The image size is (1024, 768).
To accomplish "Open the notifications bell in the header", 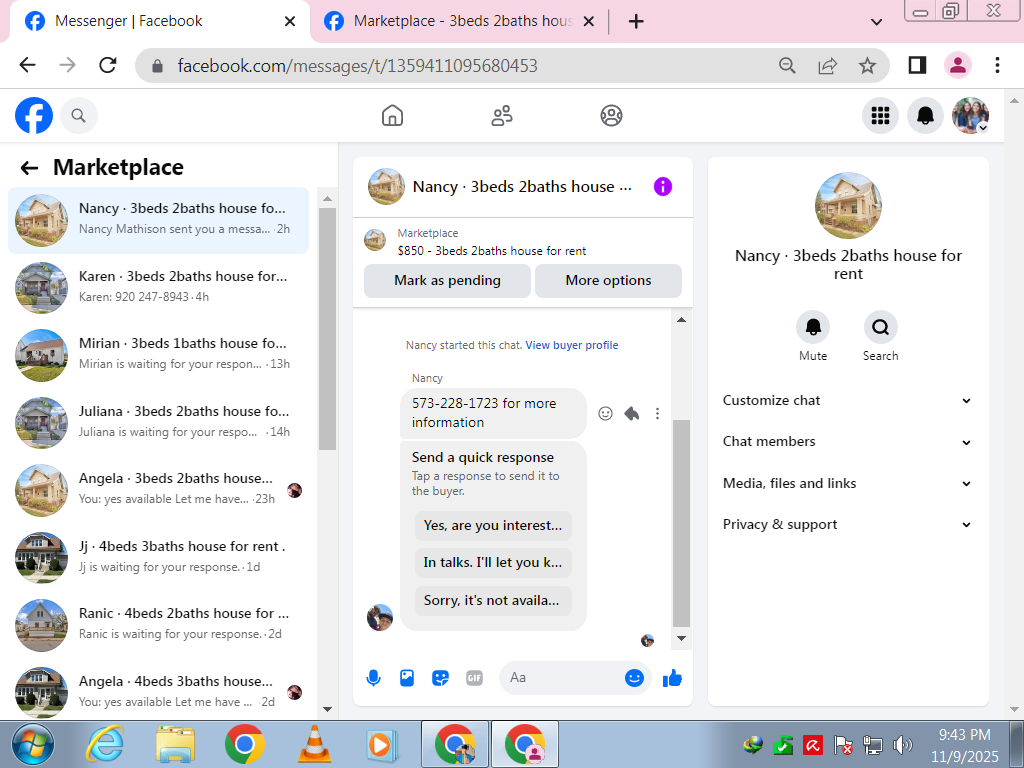I will (925, 116).
